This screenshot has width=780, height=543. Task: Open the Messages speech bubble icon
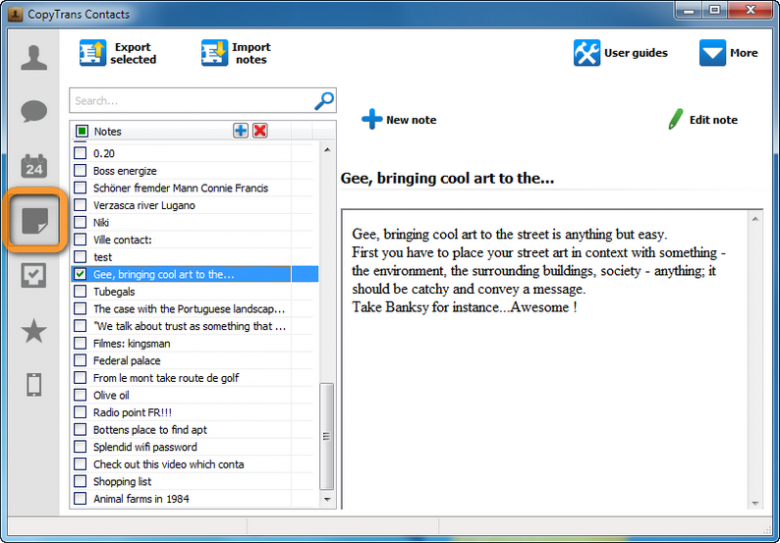[x=34, y=112]
